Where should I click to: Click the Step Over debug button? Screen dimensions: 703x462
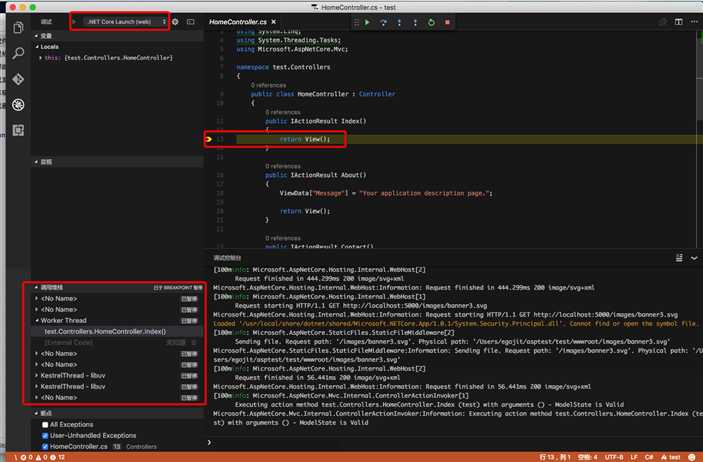click(383, 21)
